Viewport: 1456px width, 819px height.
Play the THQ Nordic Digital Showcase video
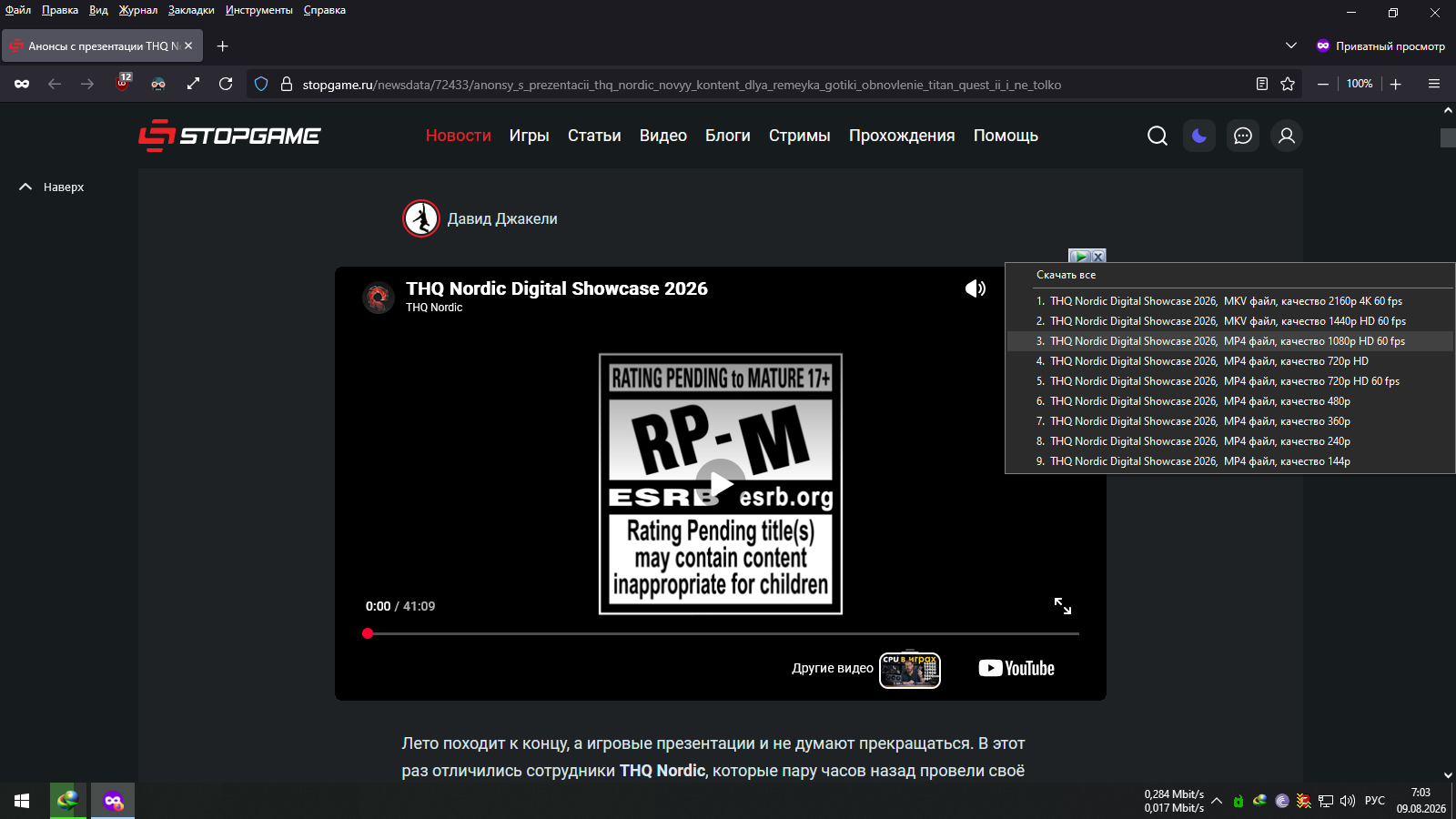721,484
